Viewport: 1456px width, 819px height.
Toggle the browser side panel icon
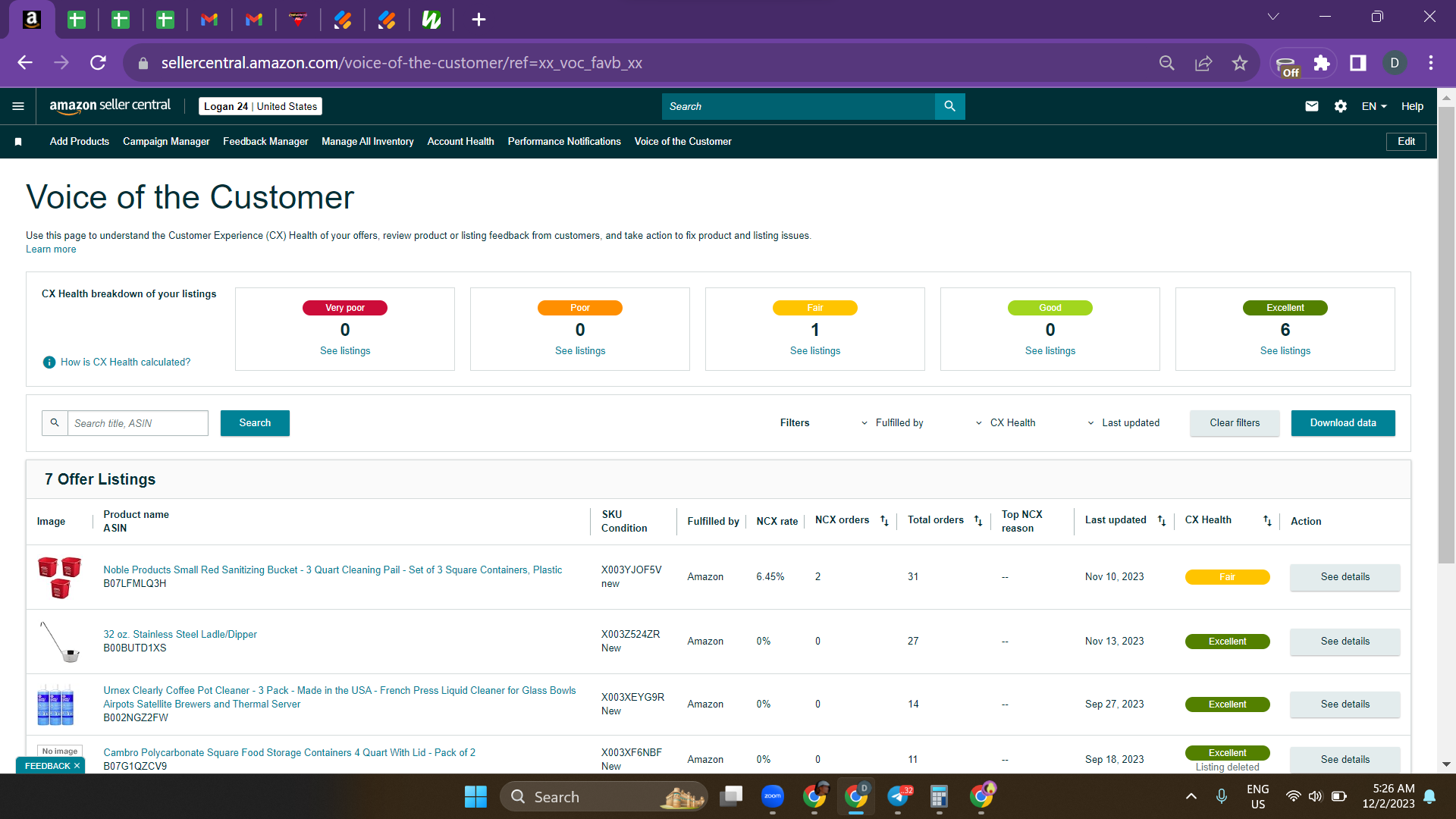pos(1358,63)
